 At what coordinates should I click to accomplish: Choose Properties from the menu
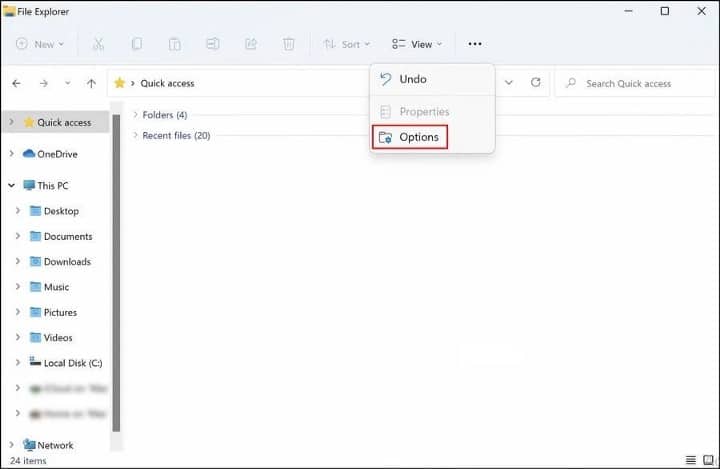(x=432, y=112)
